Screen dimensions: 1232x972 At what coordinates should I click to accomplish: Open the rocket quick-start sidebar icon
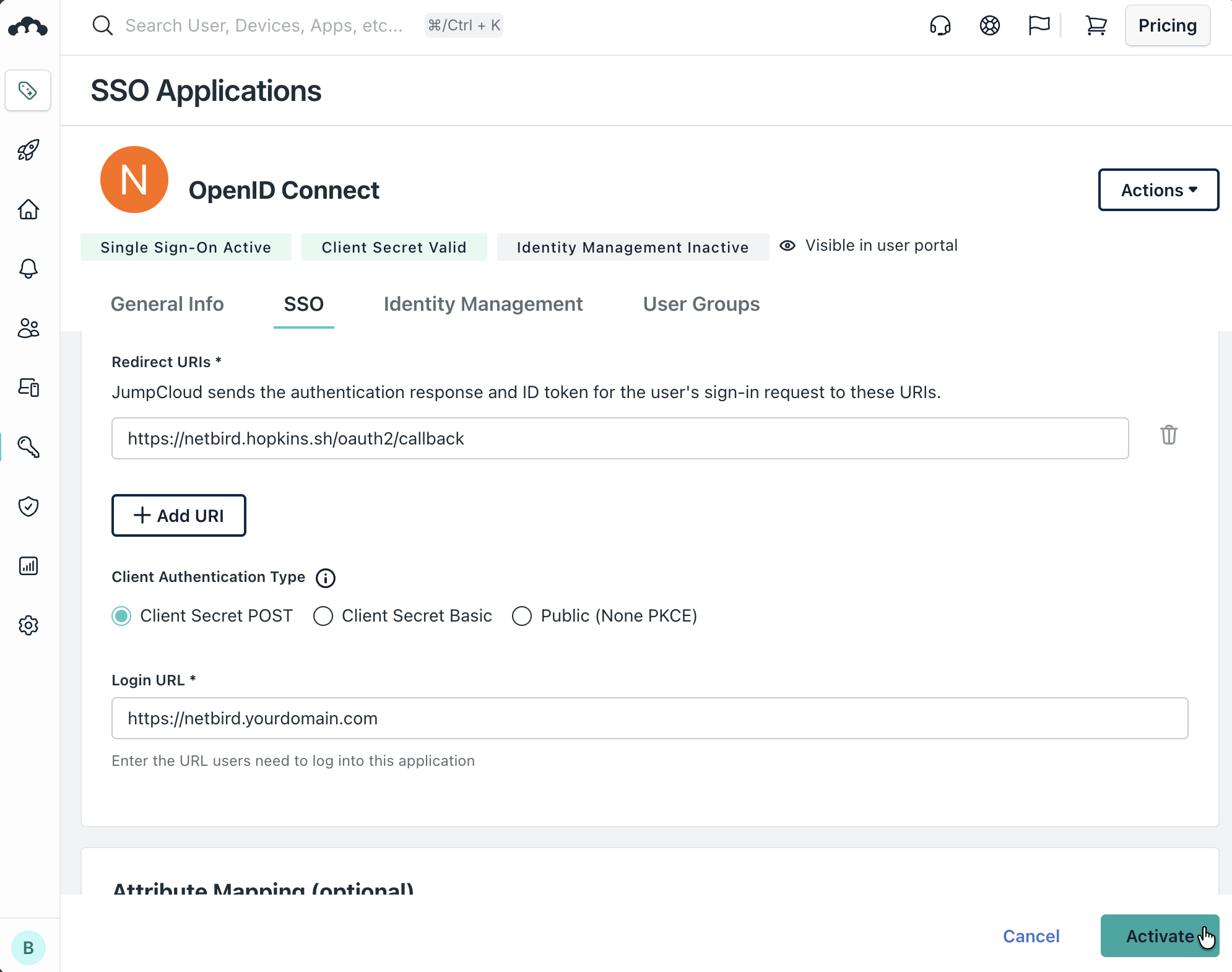pyautogui.click(x=28, y=150)
